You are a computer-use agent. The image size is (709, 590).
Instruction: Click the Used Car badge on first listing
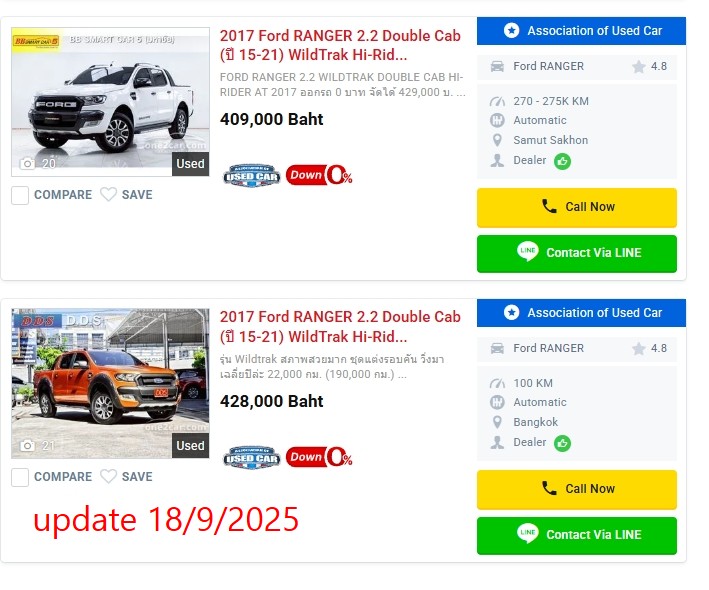tap(252, 175)
